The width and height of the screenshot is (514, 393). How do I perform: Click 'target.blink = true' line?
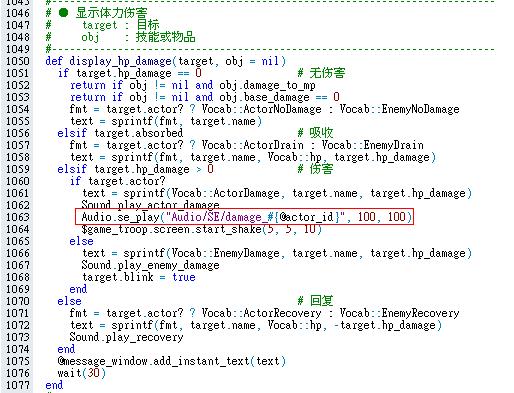click(x=139, y=277)
